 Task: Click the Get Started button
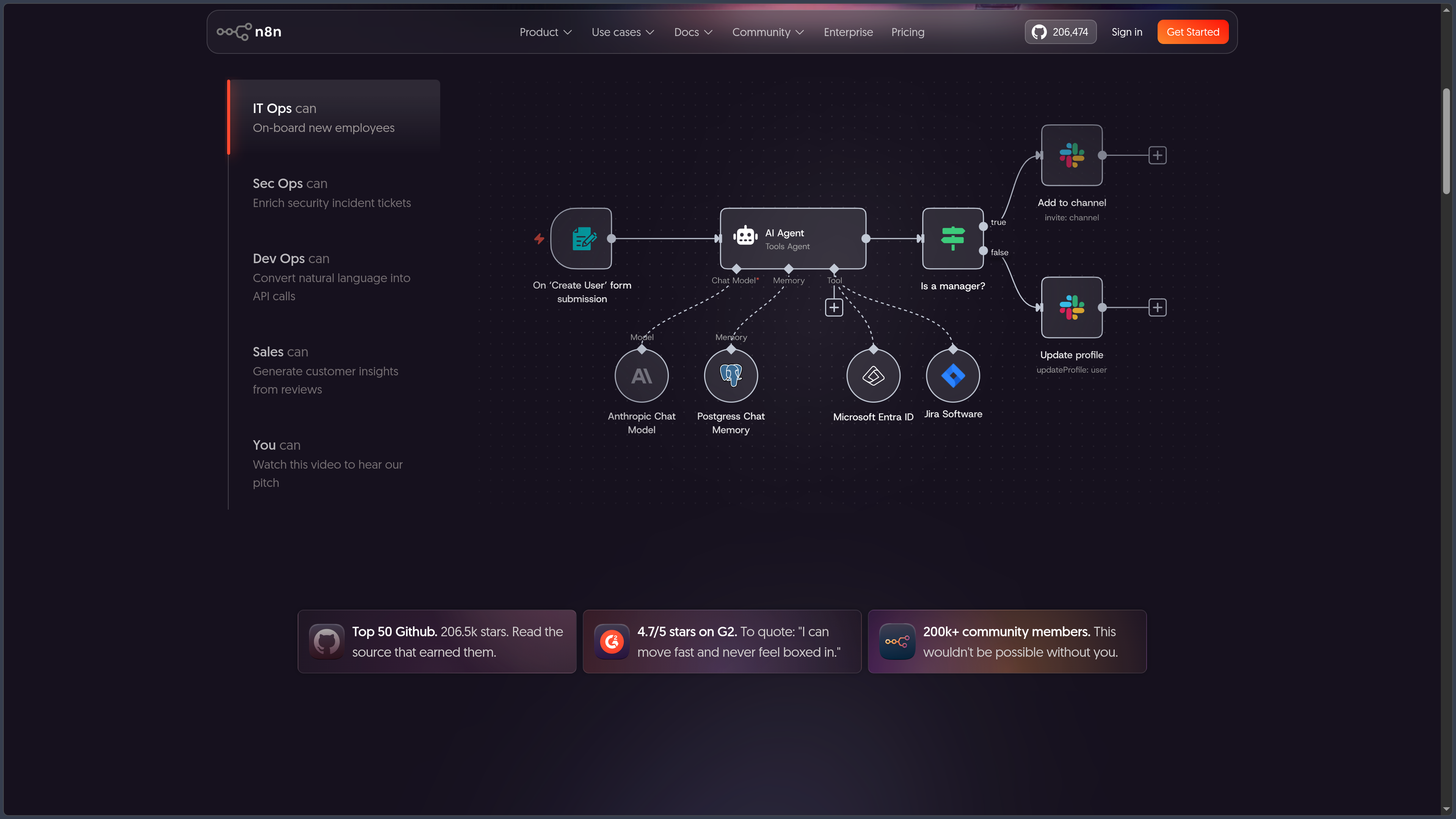pos(1192,31)
